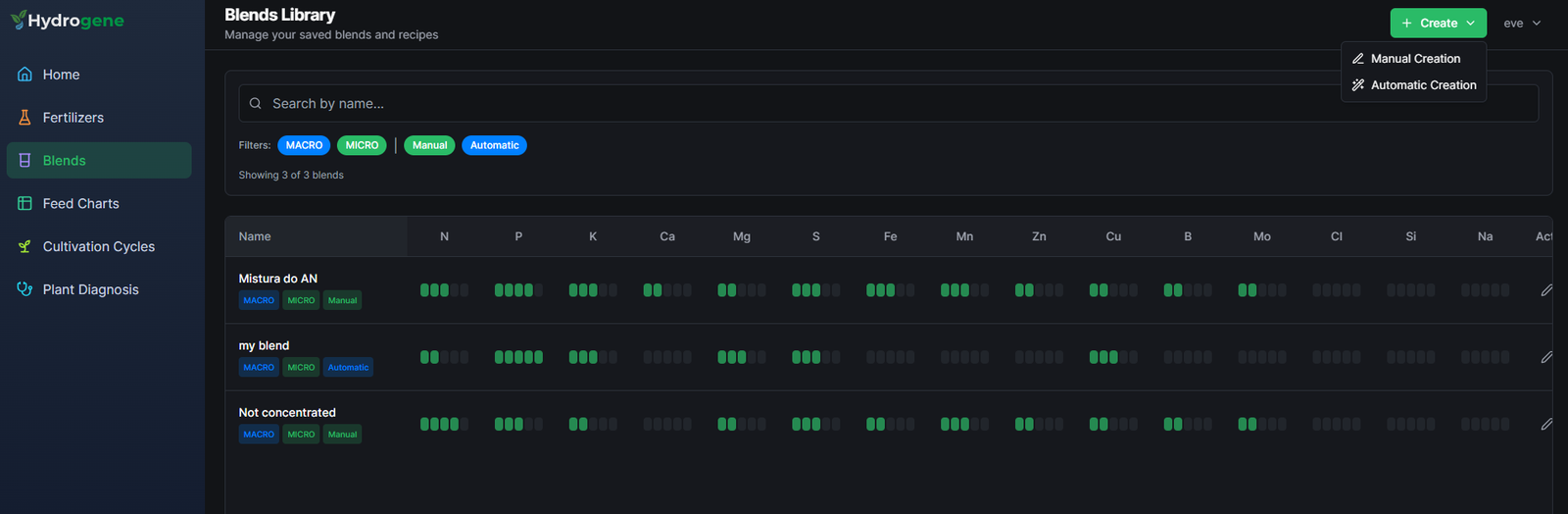Click the B column header

1188,236
